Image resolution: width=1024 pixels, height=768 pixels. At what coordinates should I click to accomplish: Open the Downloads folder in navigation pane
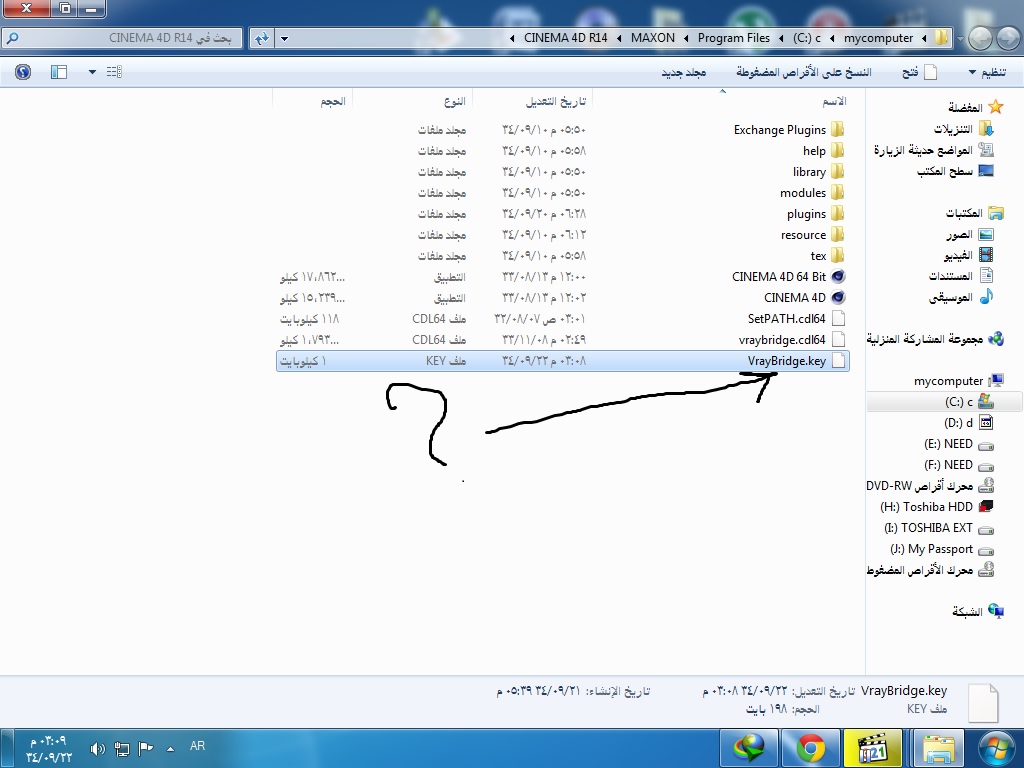coord(963,129)
